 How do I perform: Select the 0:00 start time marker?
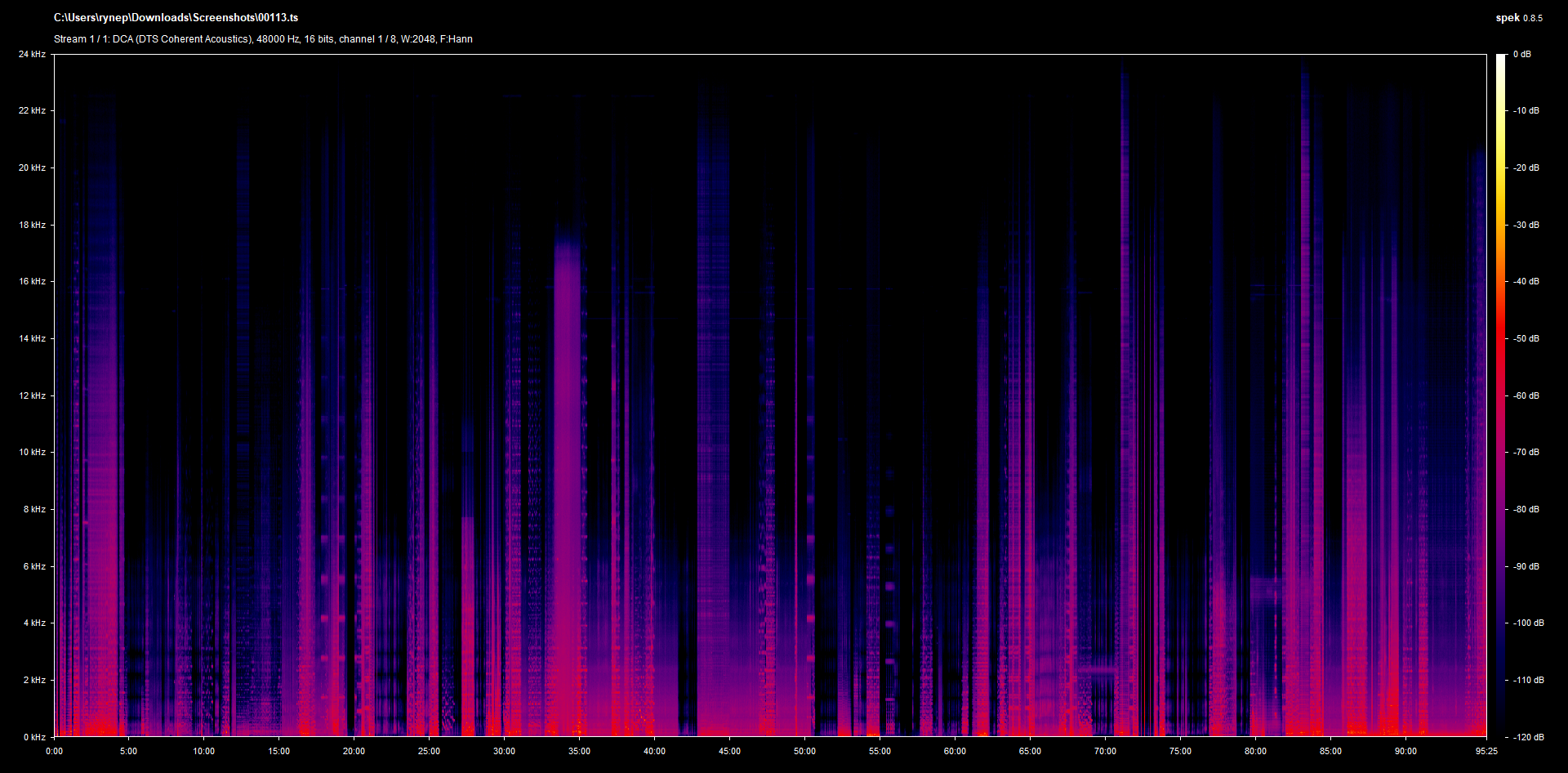click(54, 751)
